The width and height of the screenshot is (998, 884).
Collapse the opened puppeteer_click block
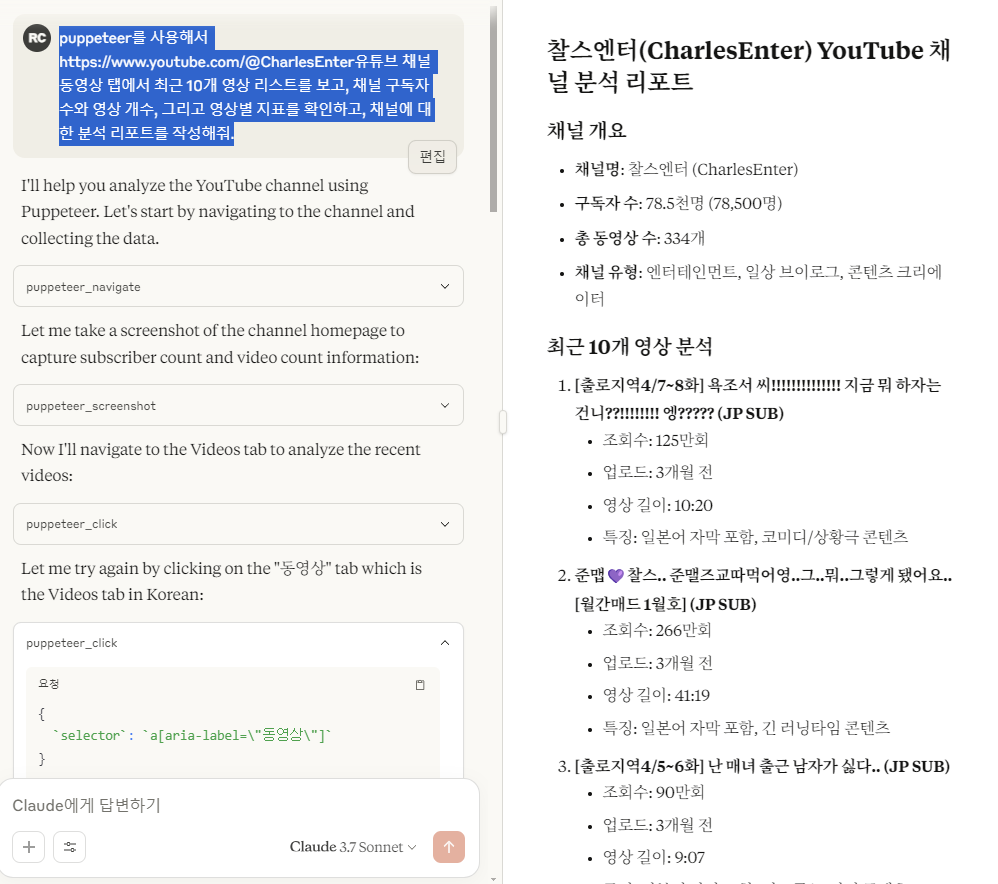(445, 643)
